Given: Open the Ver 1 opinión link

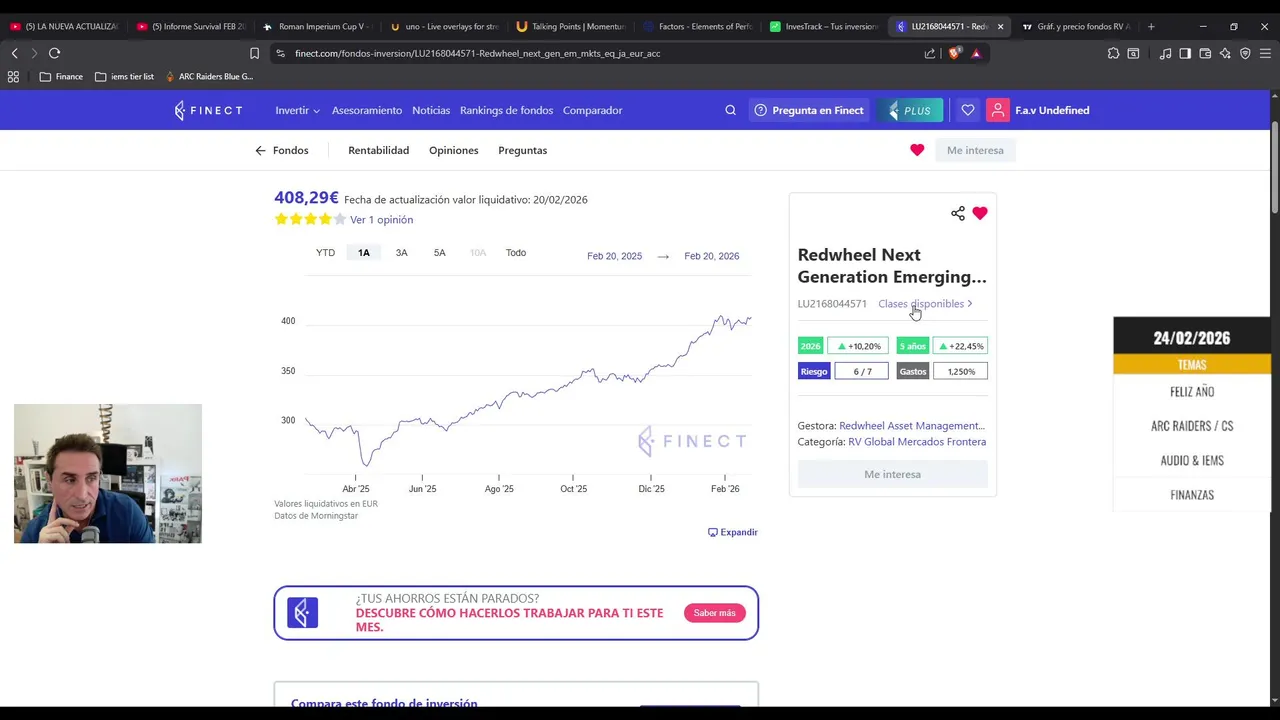Looking at the screenshot, I should pyautogui.click(x=381, y=220).
